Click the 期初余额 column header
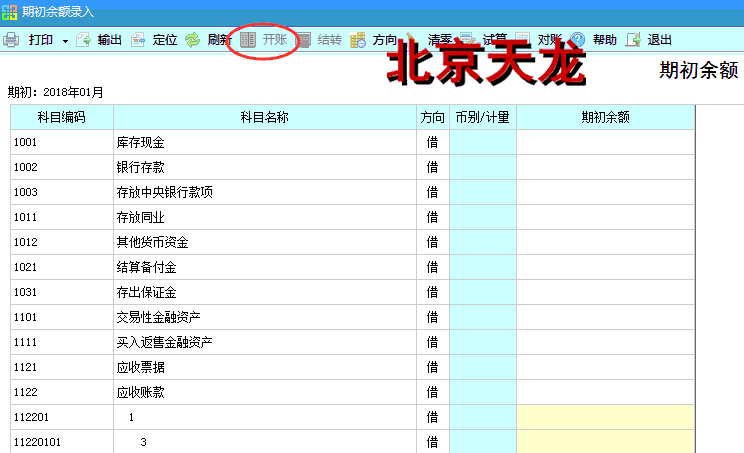 [x=605, y=117]
